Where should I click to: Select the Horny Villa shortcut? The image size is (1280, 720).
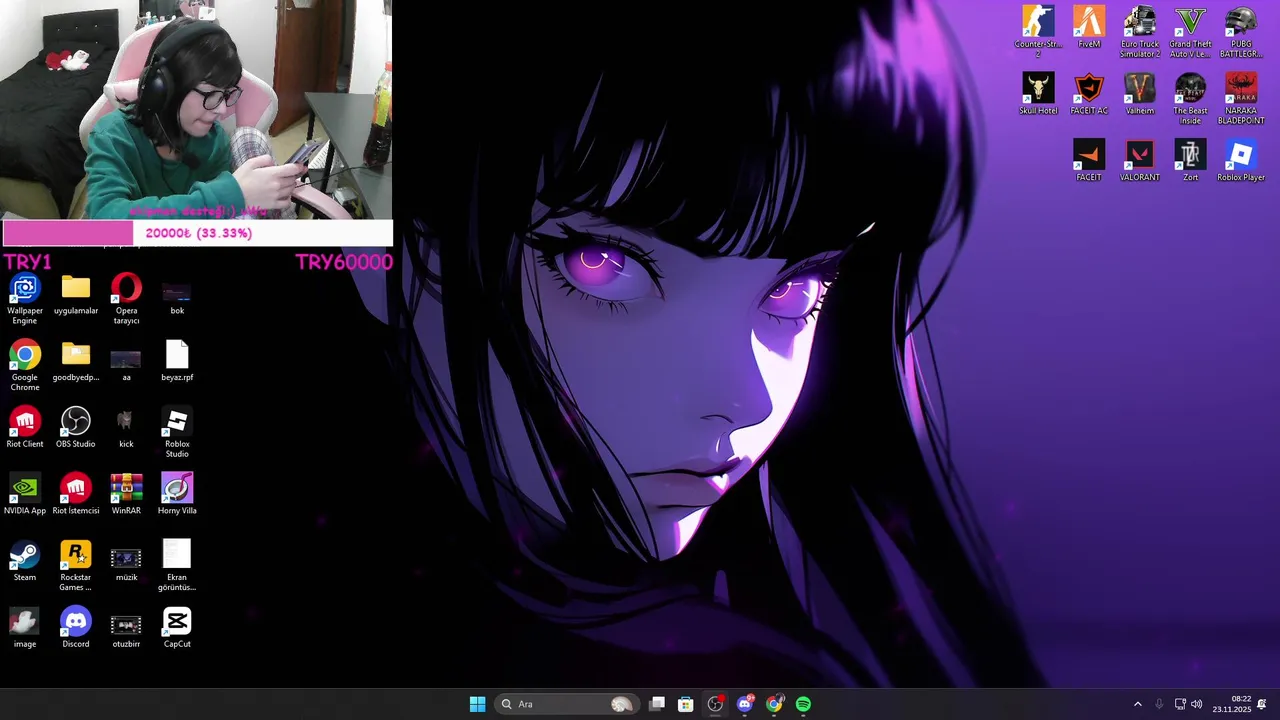pyautogui.click(x=177, y=495)
